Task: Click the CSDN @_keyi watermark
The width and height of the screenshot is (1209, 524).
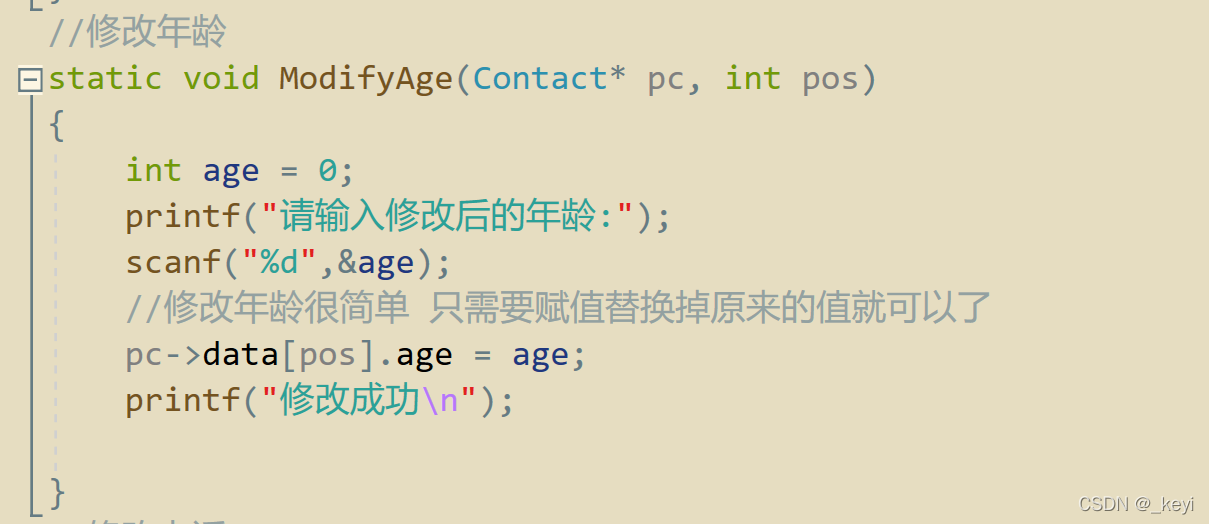Action: tap(1138, 505)
